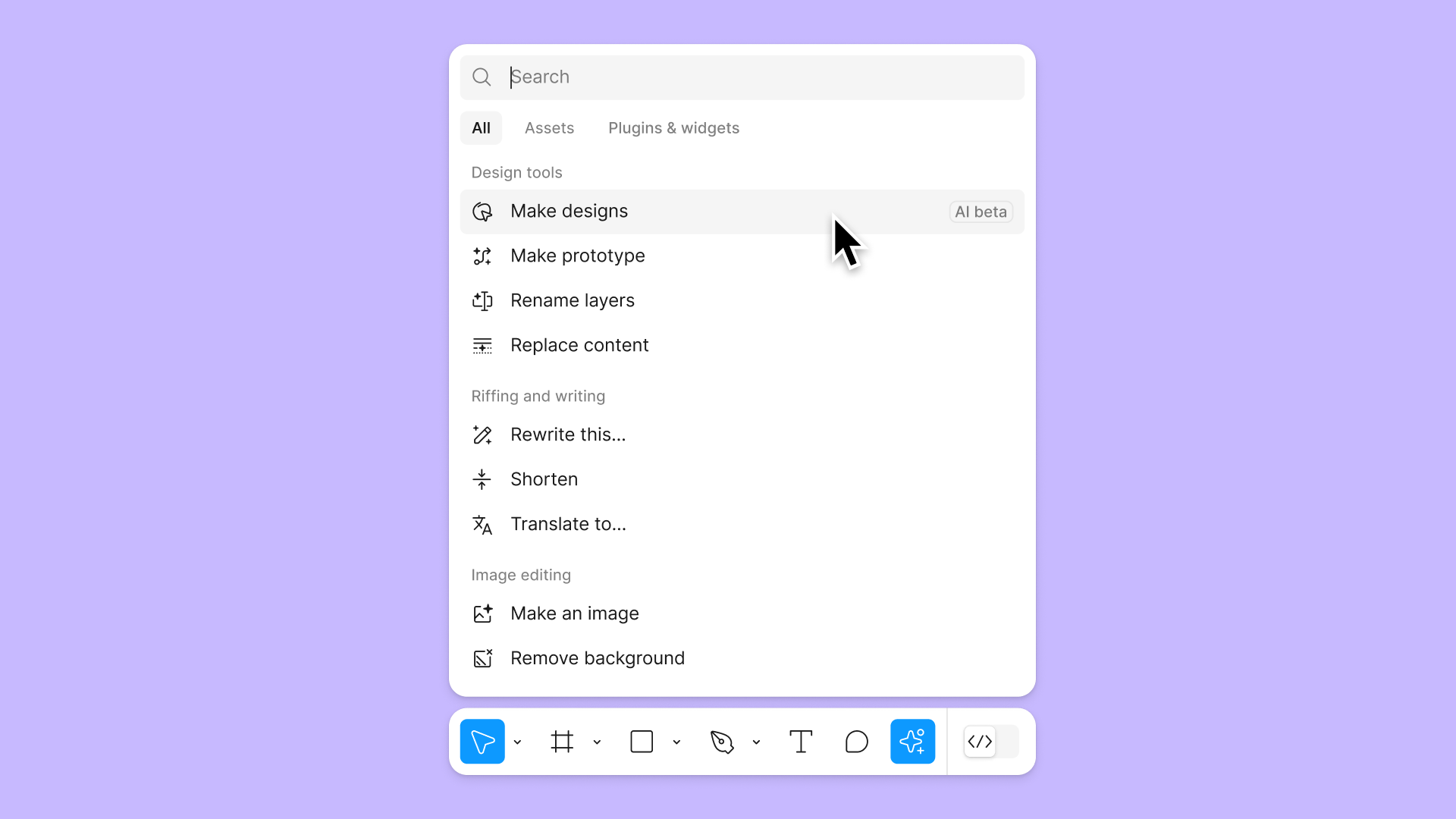1456x819 pixels.
Task: Select Rewrite this writing option
Action: 568,434
